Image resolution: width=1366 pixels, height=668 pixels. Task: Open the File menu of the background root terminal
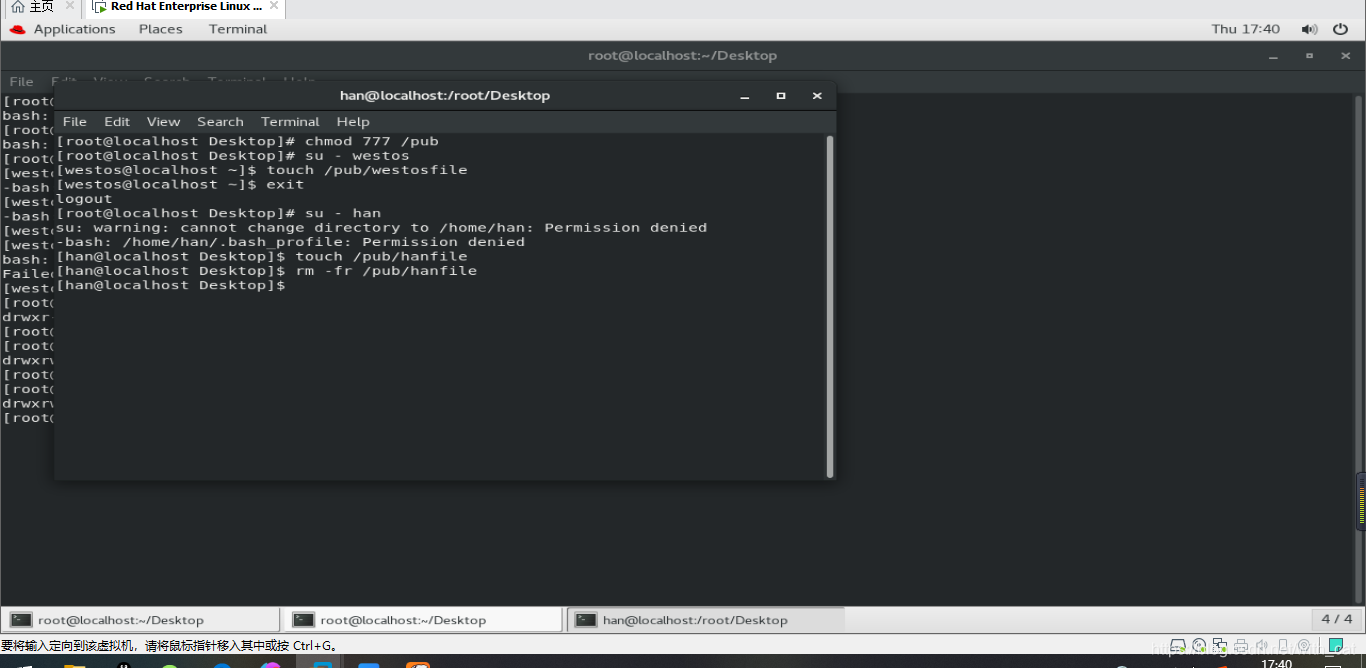tap(21, 81)
